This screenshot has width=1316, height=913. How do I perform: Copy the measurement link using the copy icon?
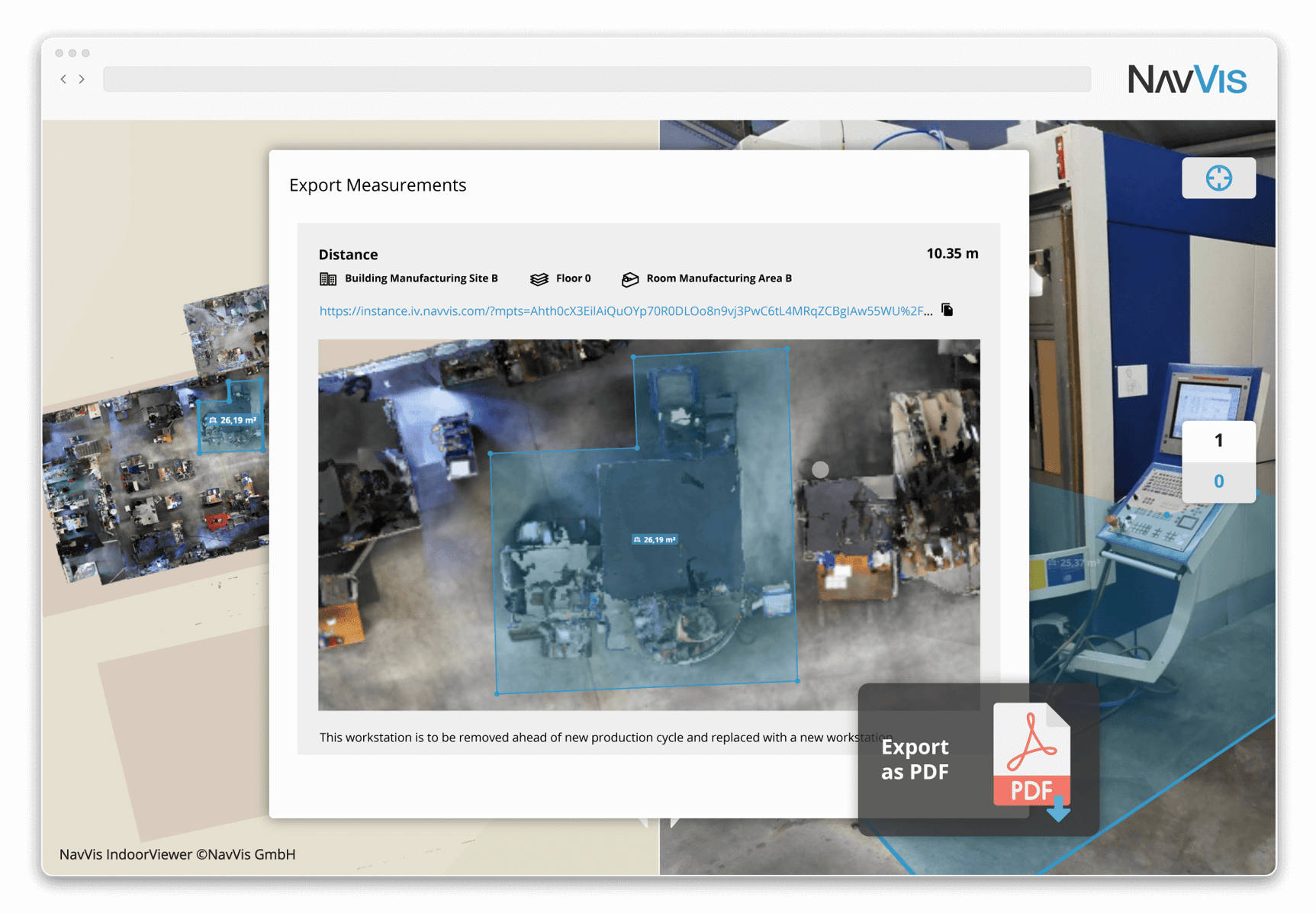click(947, 310)
